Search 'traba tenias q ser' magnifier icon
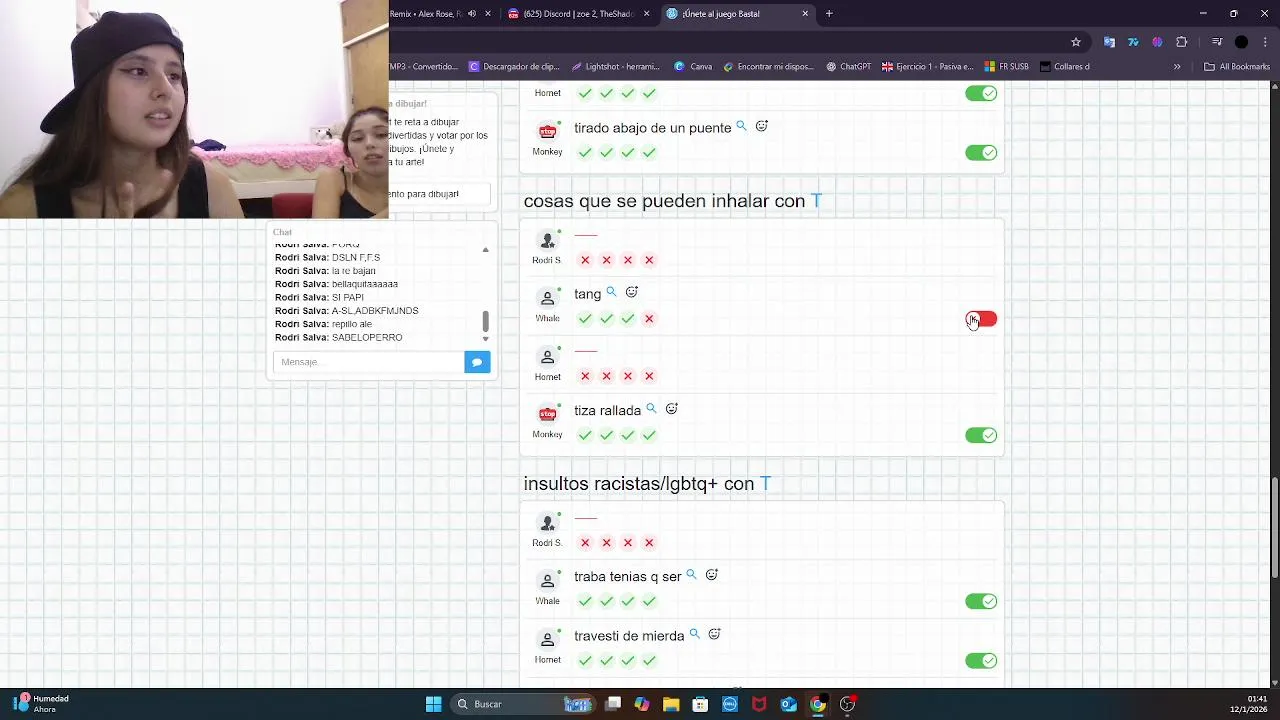The image size is (1280, 720). pos(691,575)
